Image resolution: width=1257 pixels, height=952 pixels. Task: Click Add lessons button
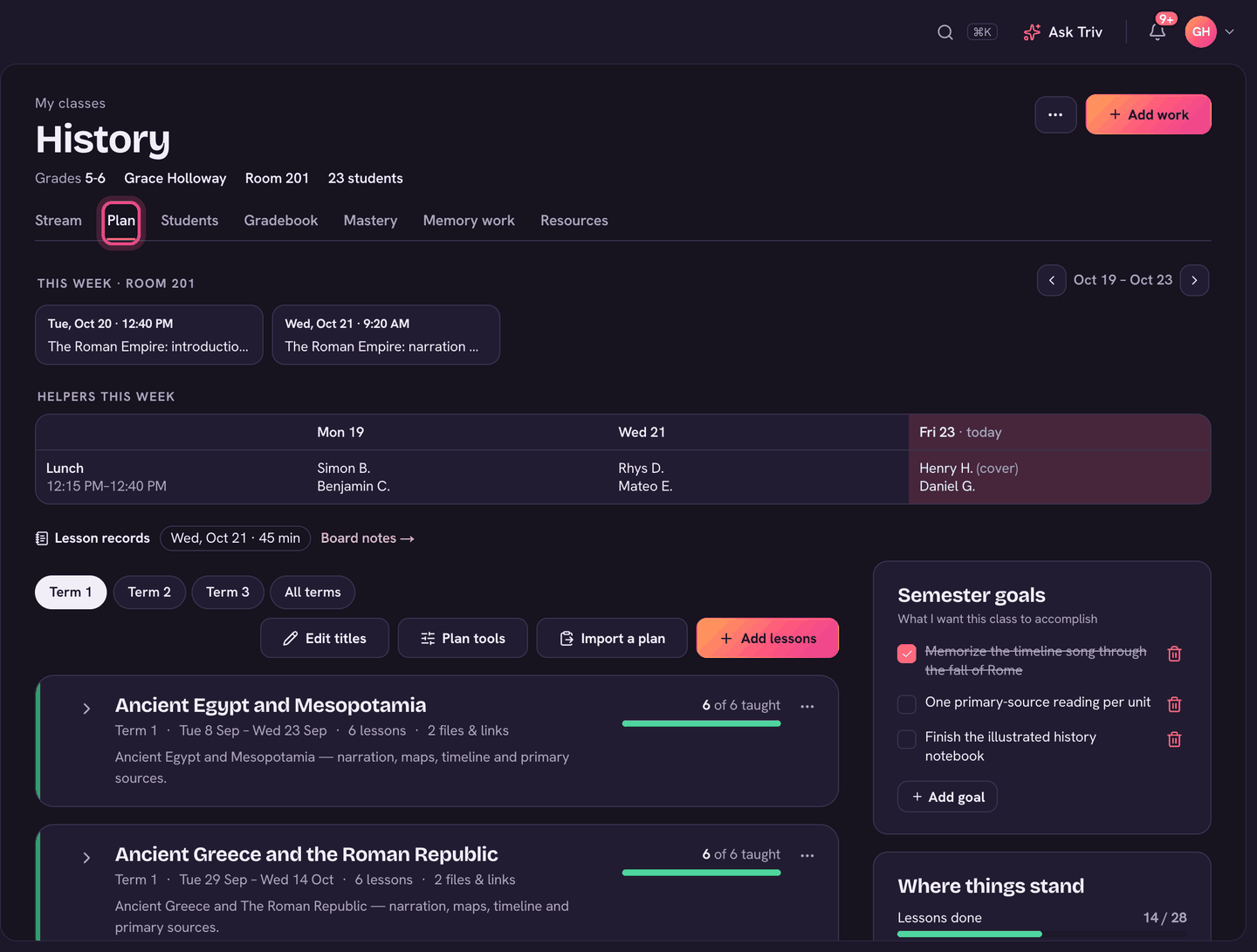tap(768, 639)
